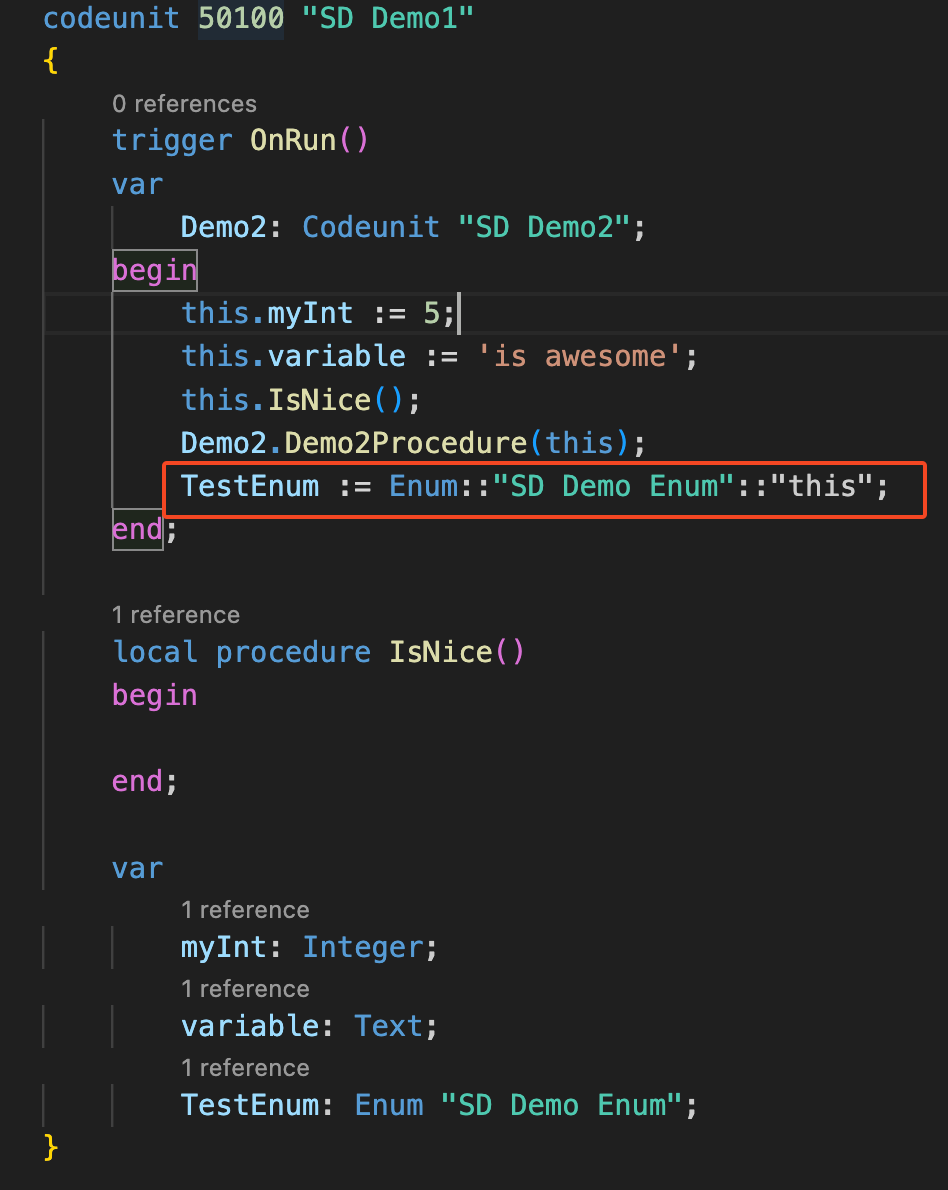Click "SD Demo Enum" in the TestEnum assignment
The height and width of the screenshot is (1190, 948).
click(614, 487)
